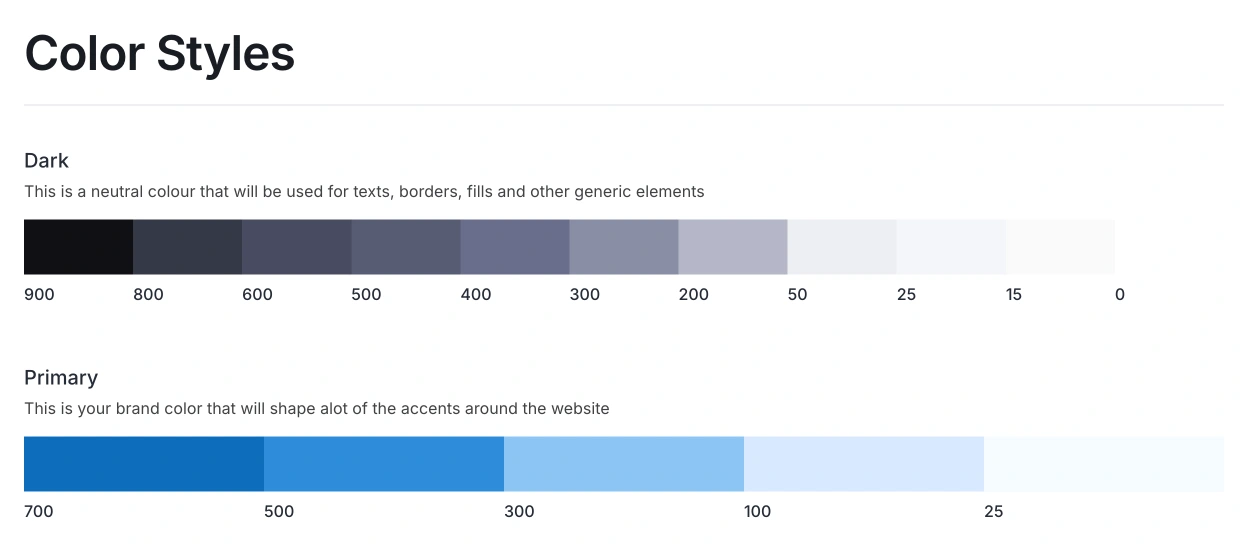Pick the Dark 600 color swatch
This screenshot has width=1248, height=547.
tap(296, 247)
